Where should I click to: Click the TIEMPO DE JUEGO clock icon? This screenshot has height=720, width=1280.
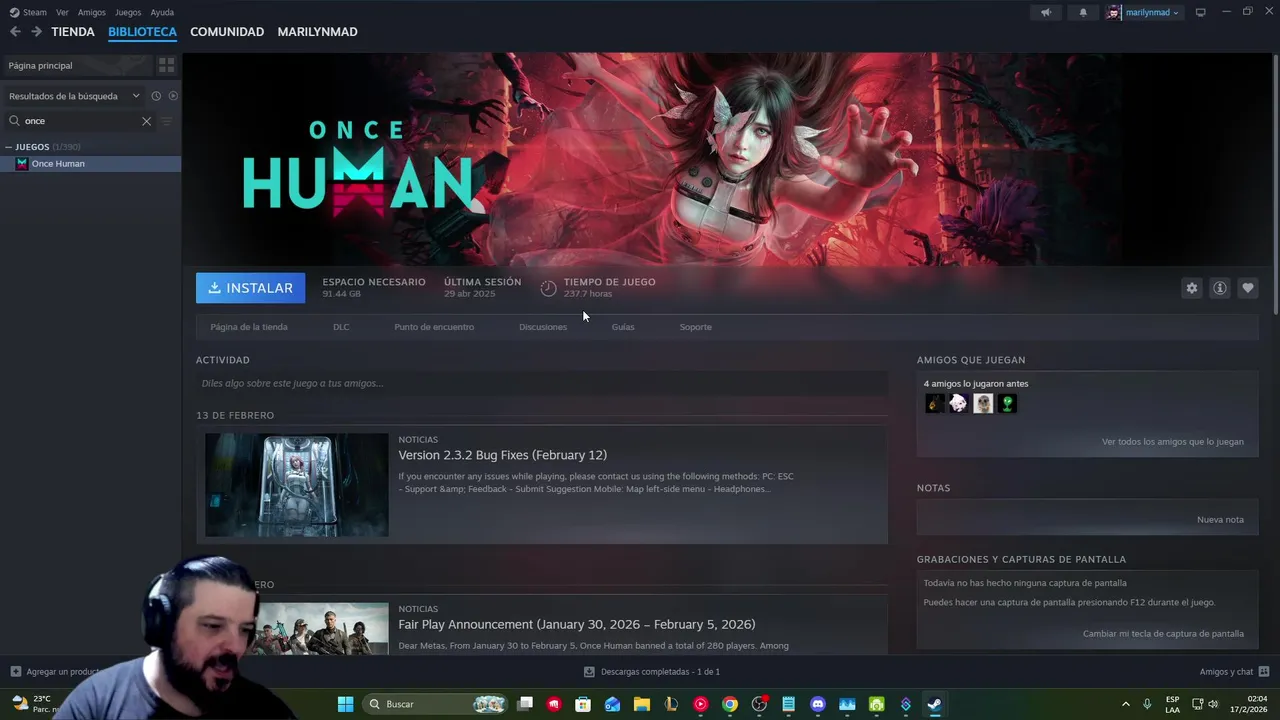point(548,288)
